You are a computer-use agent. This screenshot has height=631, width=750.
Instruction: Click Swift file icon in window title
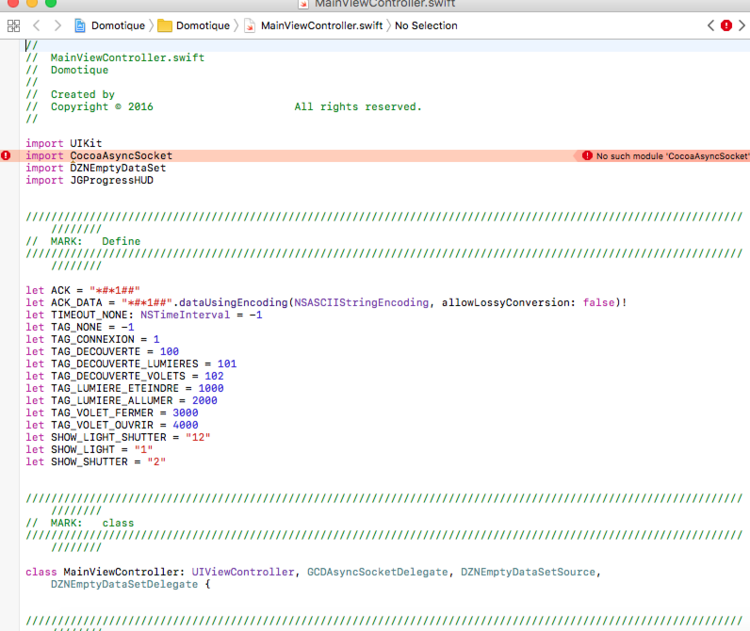(x=303, y=4)
